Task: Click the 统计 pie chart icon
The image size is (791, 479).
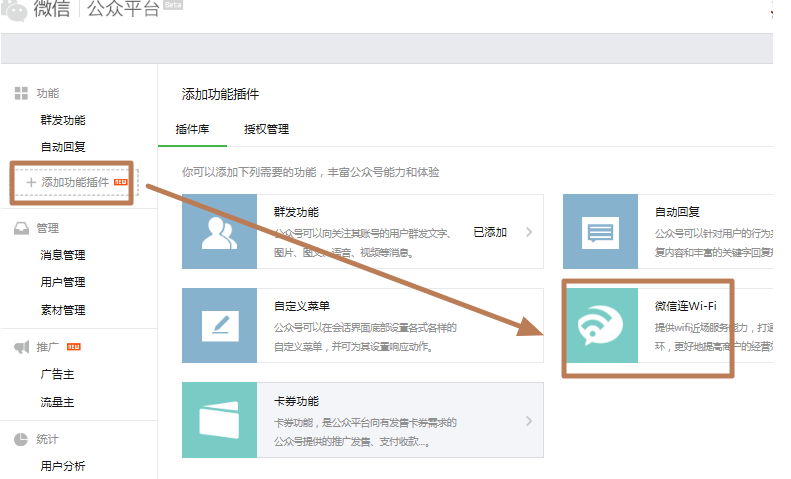Action: (x=21, y=439)
